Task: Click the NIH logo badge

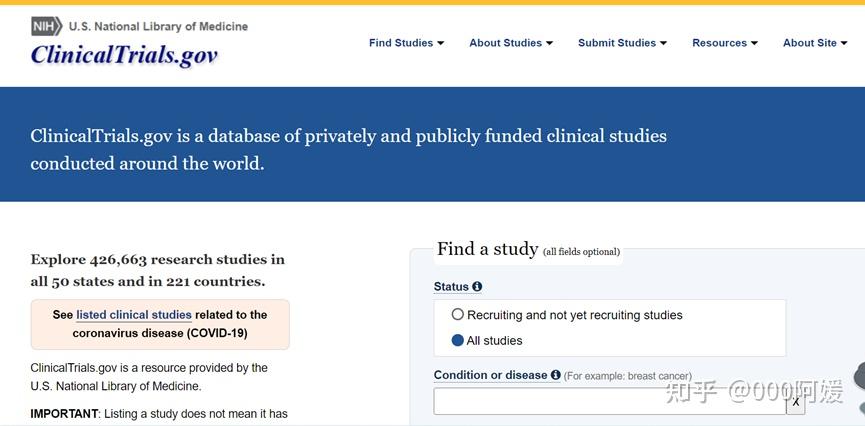Action: [46, 26]
